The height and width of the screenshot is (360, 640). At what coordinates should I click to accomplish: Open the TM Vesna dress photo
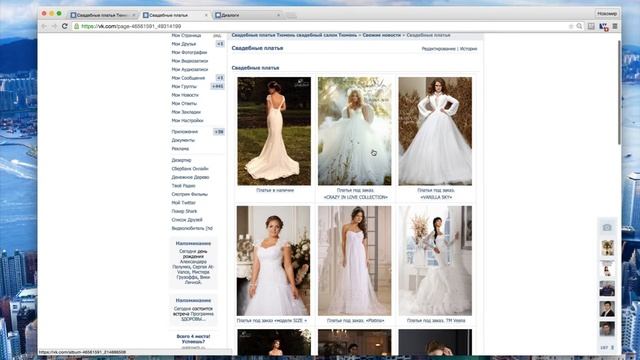point(435,260)
